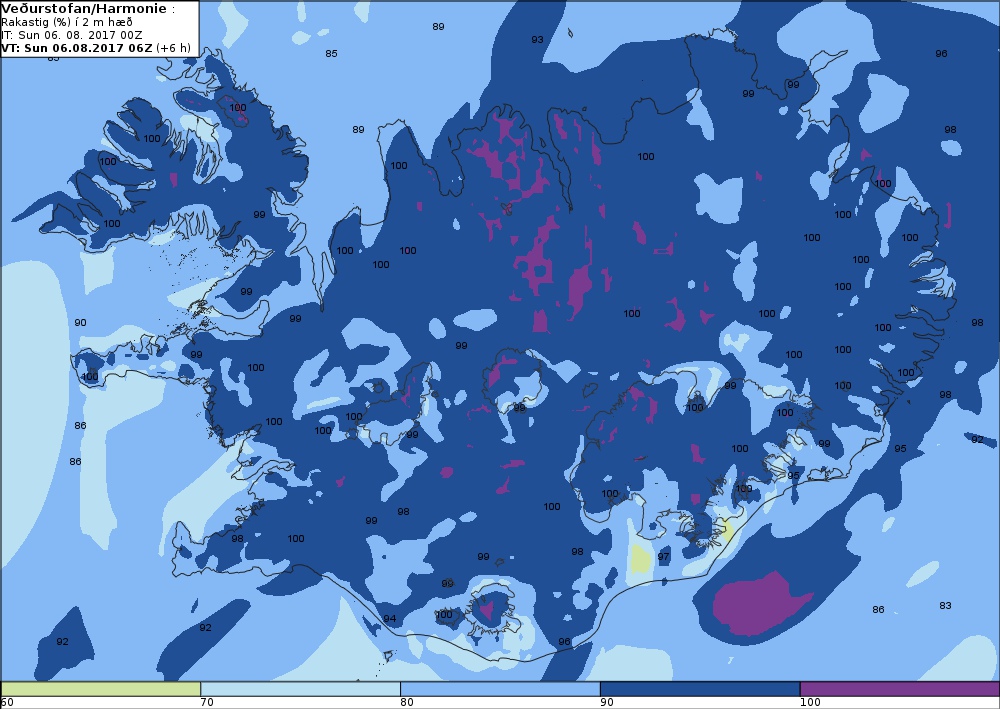Image resolution: width=1000 pixels, height=709 pixels.
Task: Click the humidity value '94' on the map
Action: tap(390, 618)
